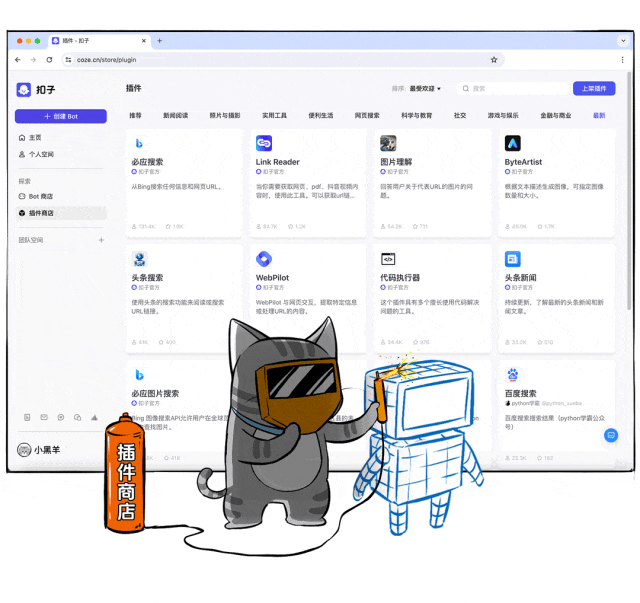Click the 搜索 plugin search field
This screenshot has height=603, width=640.
tap(514, 89)
